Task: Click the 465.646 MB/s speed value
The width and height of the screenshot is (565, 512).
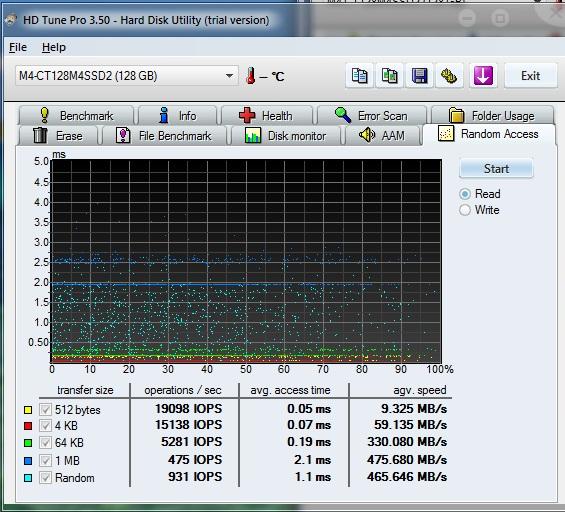Action: (407, 477)
